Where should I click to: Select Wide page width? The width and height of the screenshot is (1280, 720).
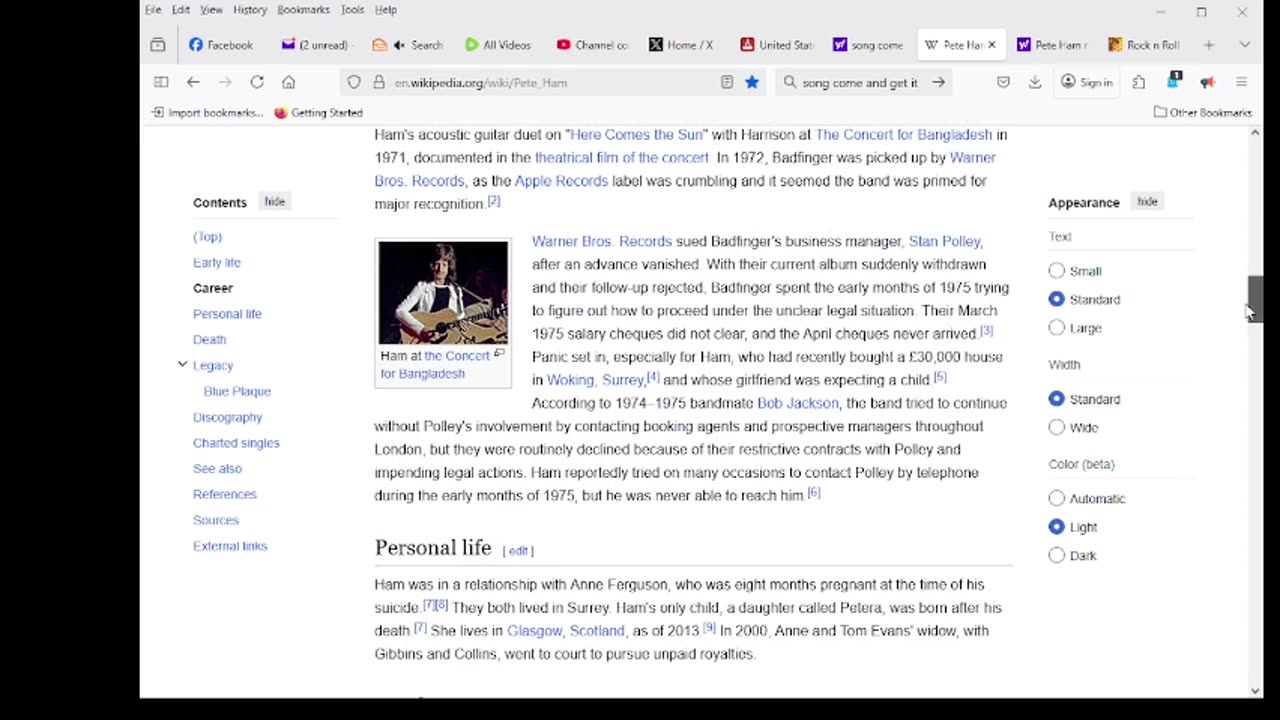[1057, 427]
